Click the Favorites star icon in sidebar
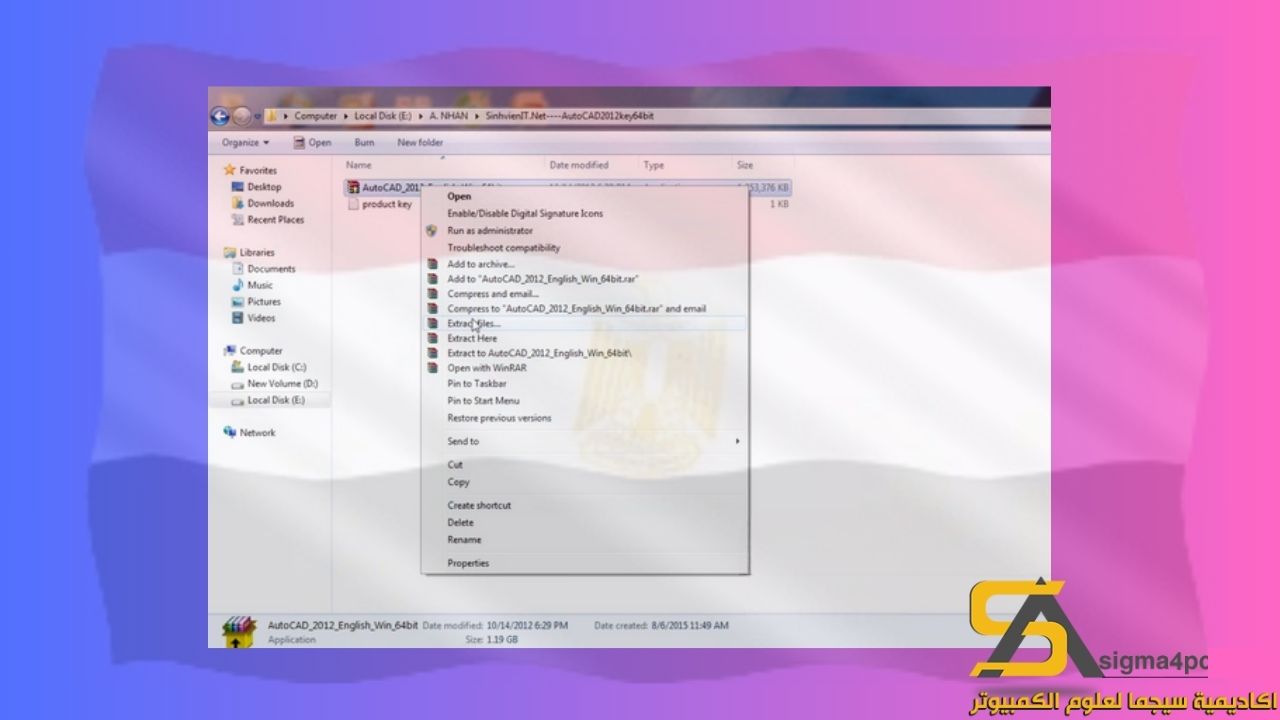The image size is (1280, 720). [x=230, y=171]
